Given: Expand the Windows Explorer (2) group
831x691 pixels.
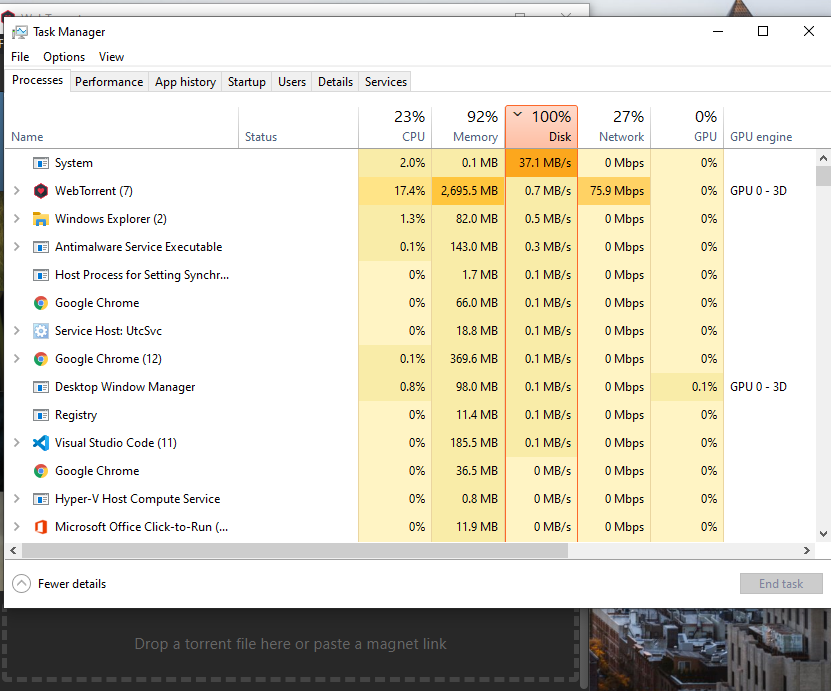Looking at the screenshot, I should [x=16, y=219].
